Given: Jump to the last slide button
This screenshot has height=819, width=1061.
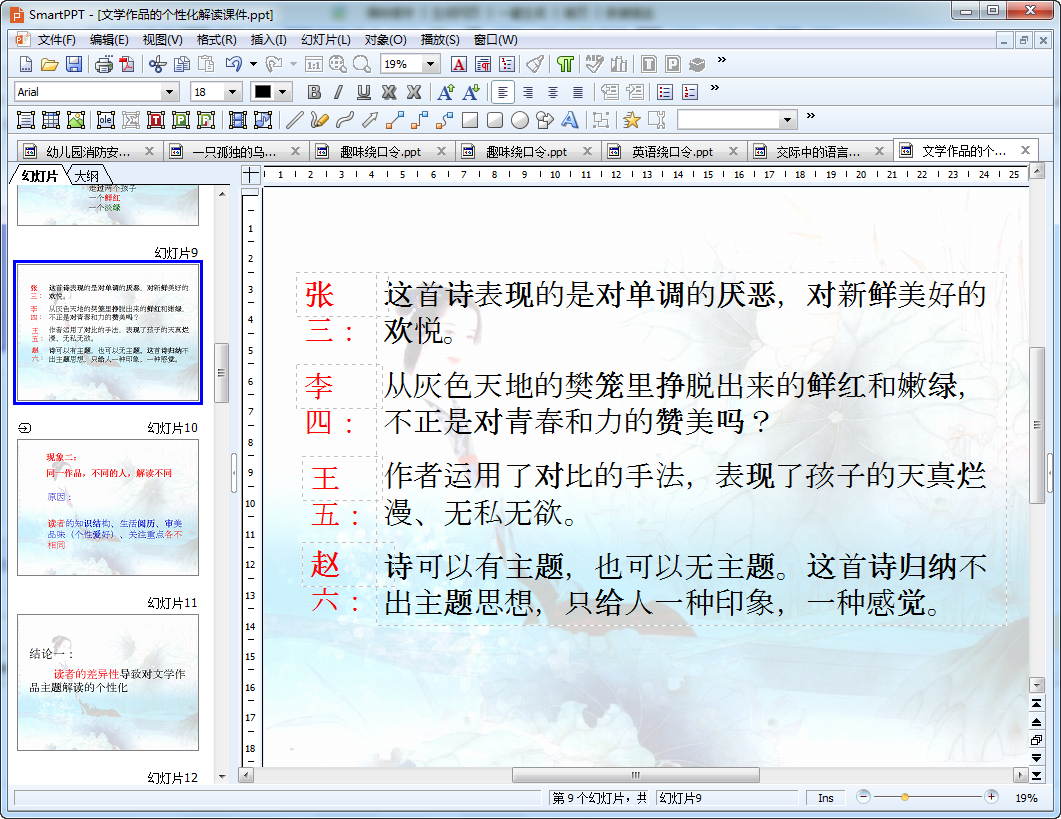Looking at the screenshot, I should [1036, 775].
